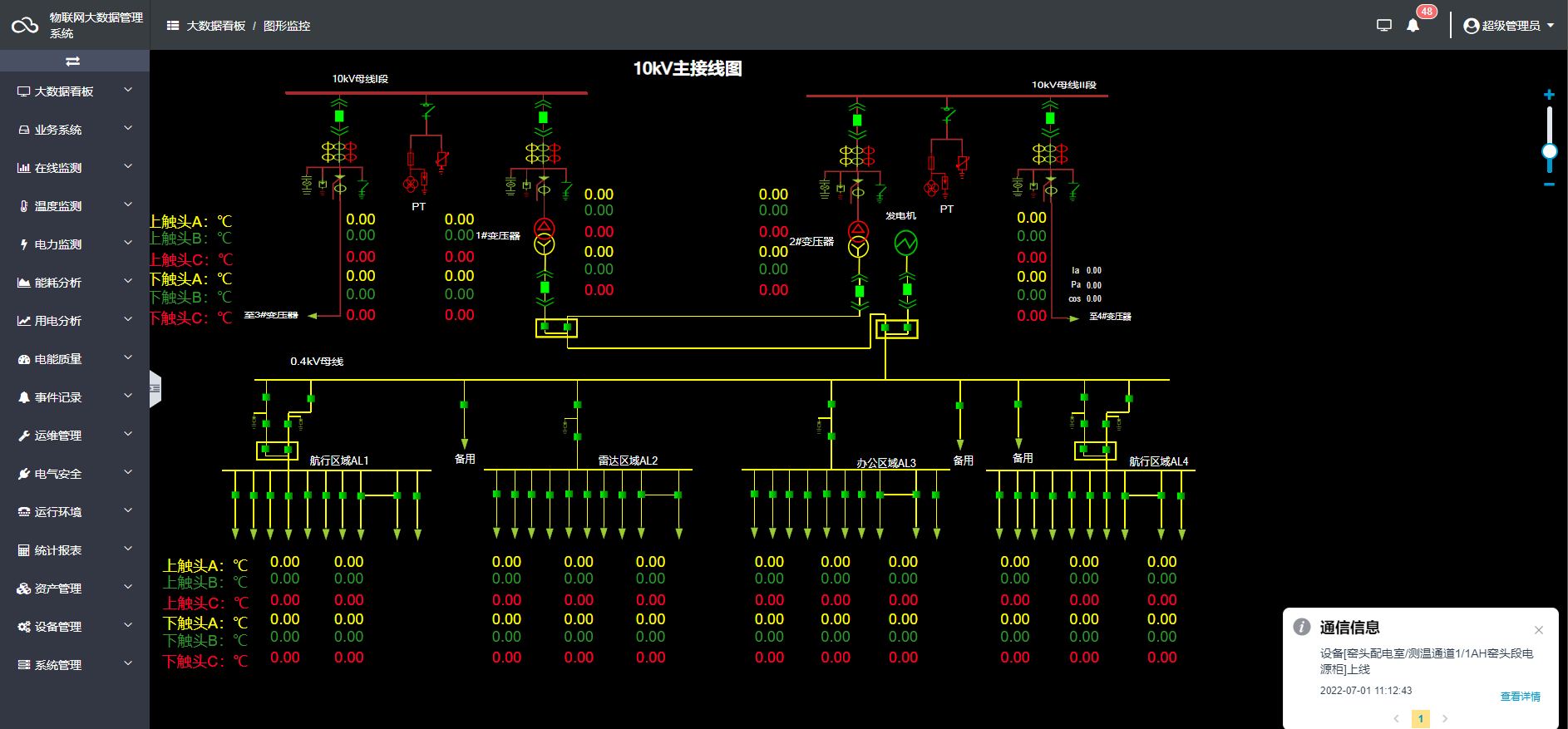1568x729 pixels.
Task: Click the 大数据看板 breadcrumb link
Action: click(x=216, y=26)
